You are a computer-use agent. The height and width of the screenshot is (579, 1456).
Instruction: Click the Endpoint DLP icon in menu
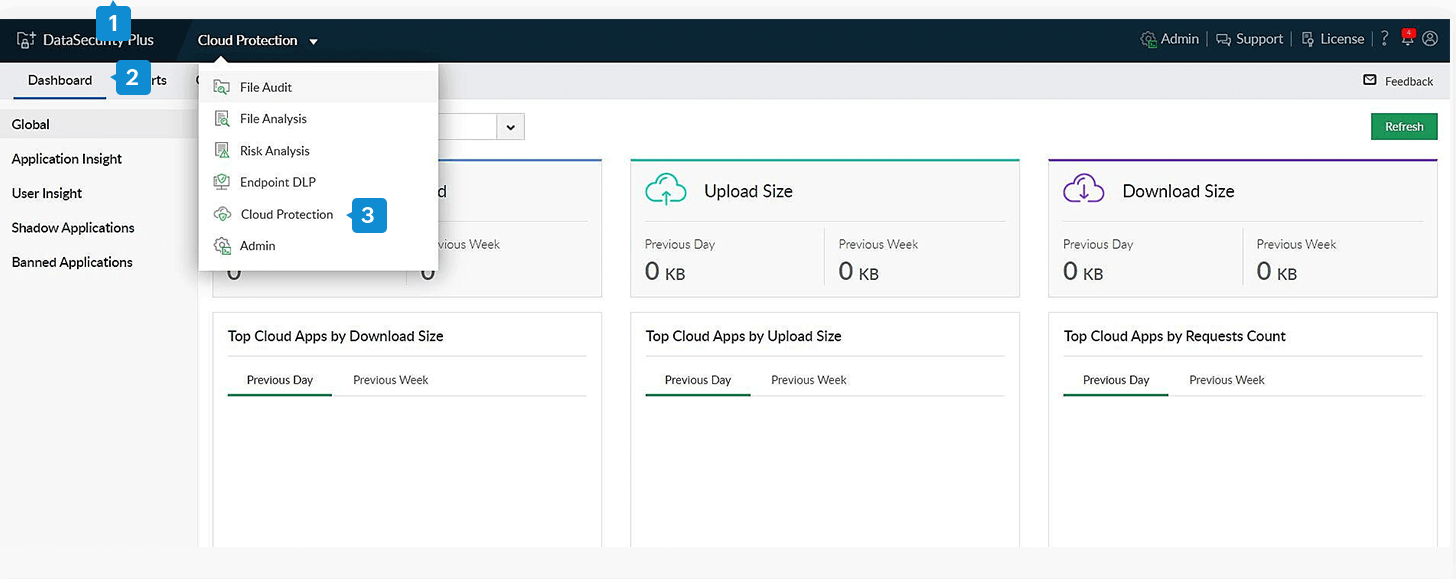pyautogui.click(x=222, y=182)
